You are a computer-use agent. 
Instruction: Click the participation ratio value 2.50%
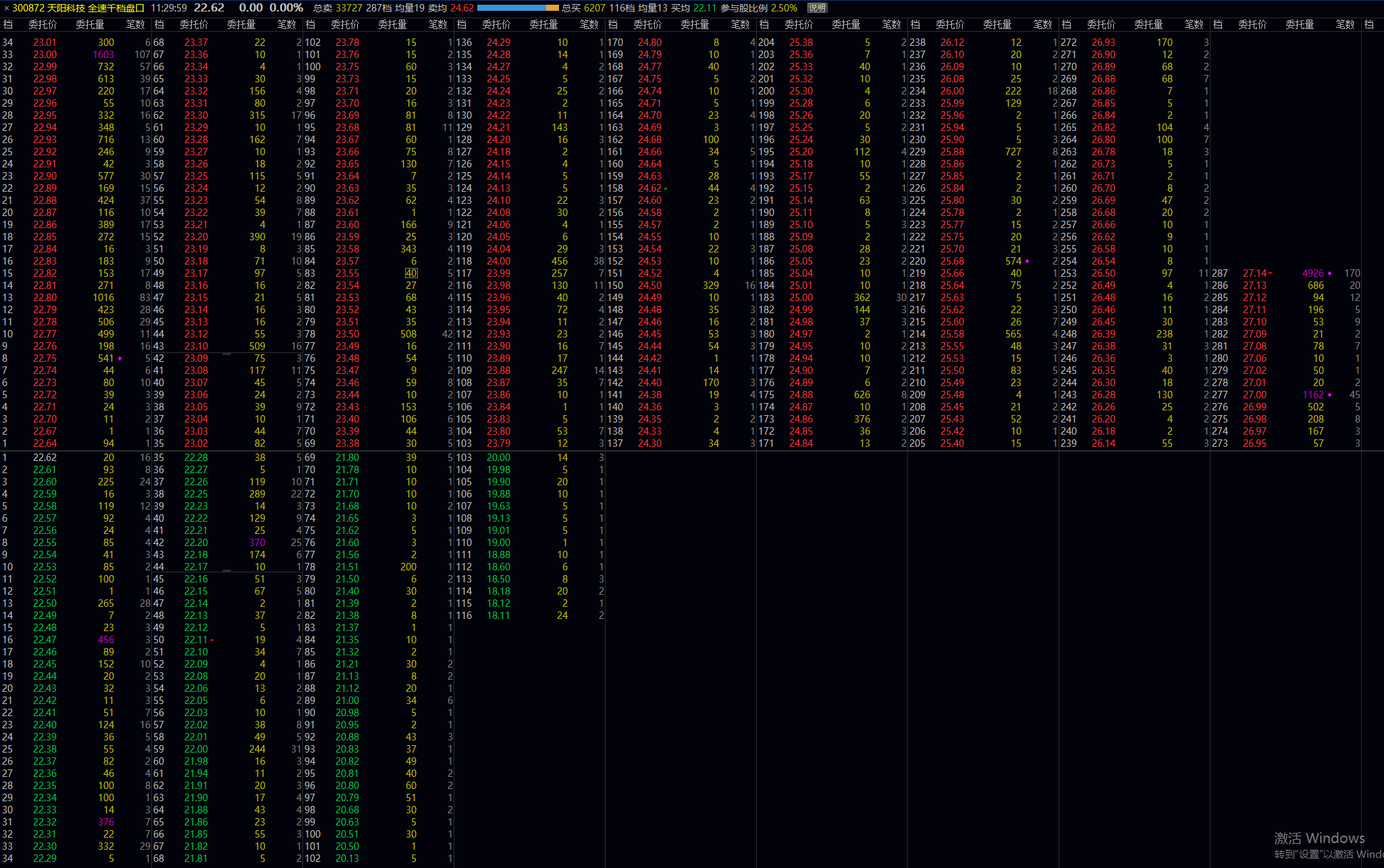pyautogui.click(x=784, y=8)
